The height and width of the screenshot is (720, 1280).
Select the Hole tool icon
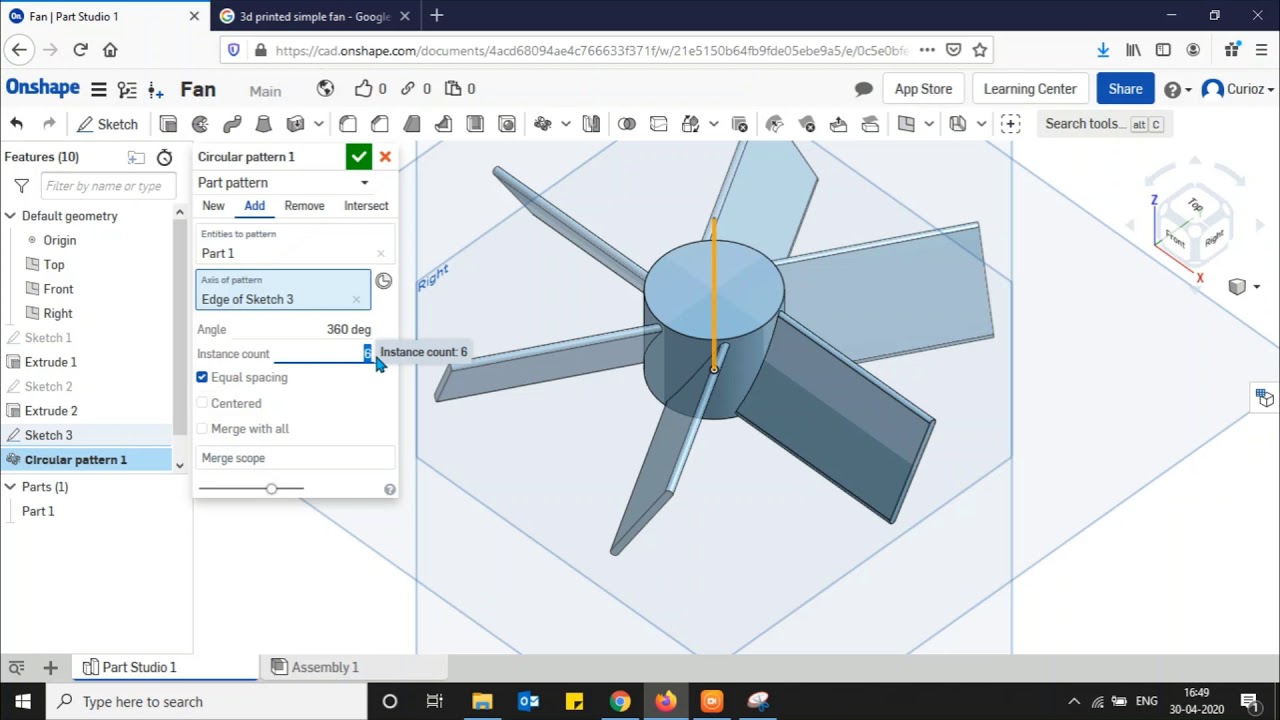pyautogui.click(x=507, y=124)
